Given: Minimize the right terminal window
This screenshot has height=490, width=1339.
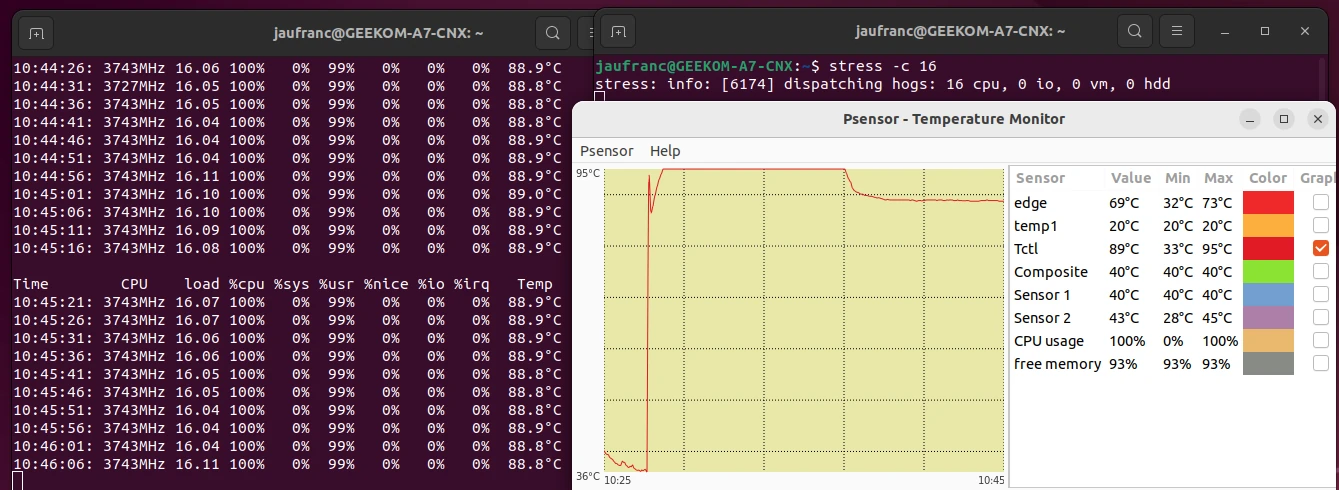Looking at the screenshot, I should (x=1225, y=31).
